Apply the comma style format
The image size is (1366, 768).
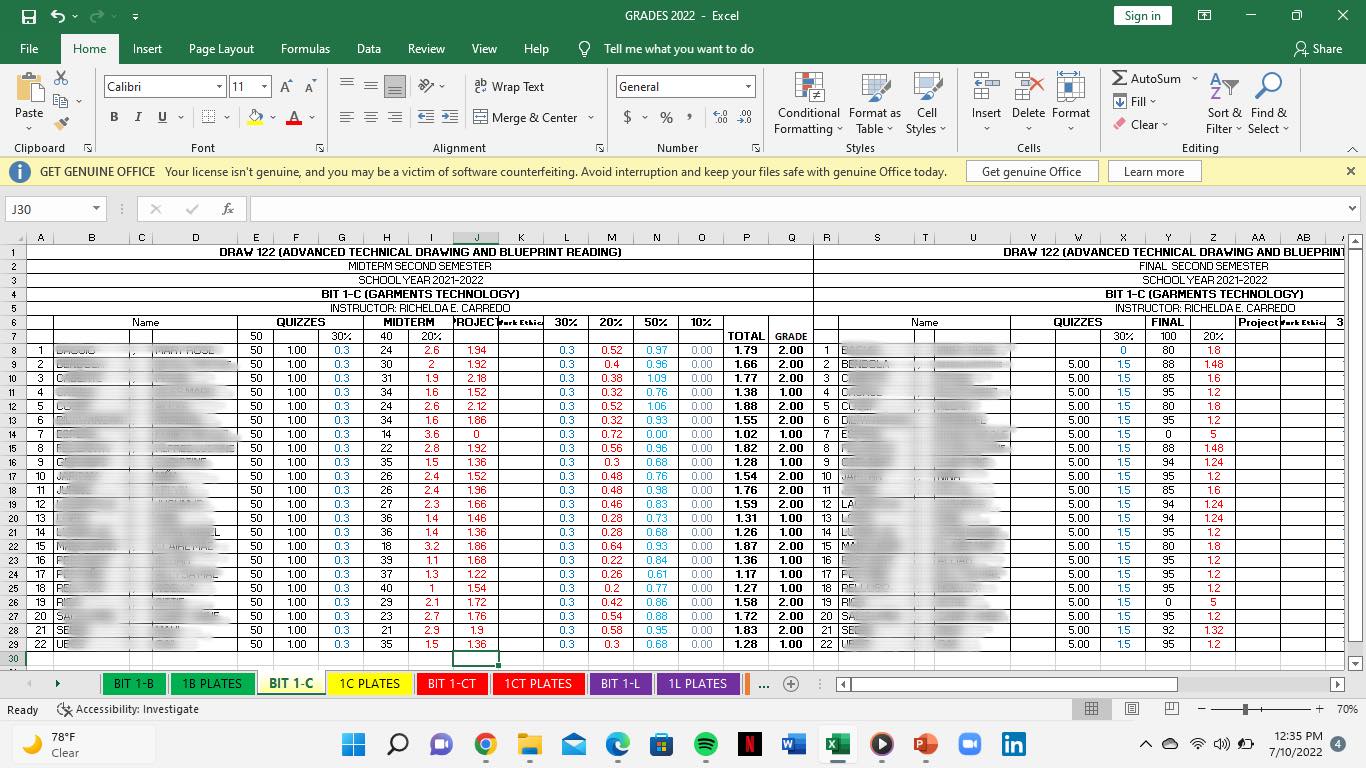click(689, 117)
